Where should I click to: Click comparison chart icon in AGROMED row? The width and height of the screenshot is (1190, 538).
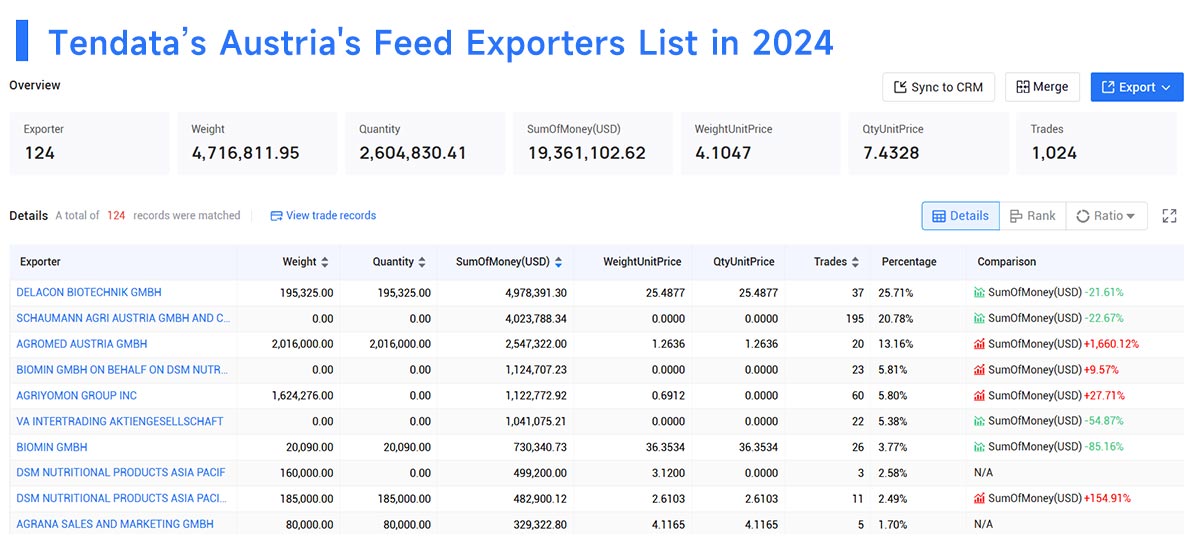(979, 344)
